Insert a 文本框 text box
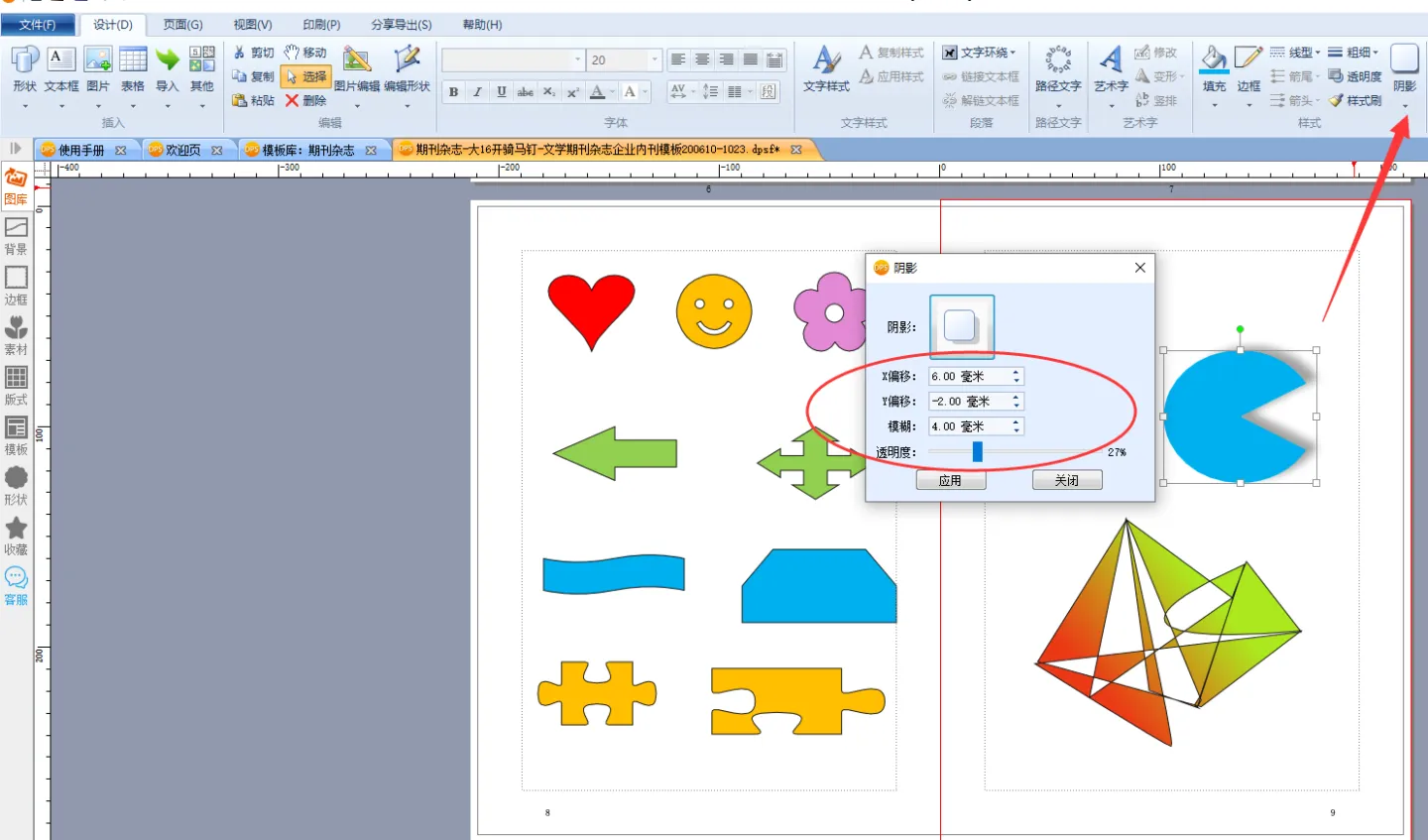Image resolution: width=1428 pixels, height=840 pixels. pyautogui.click(x=60, y=67)
